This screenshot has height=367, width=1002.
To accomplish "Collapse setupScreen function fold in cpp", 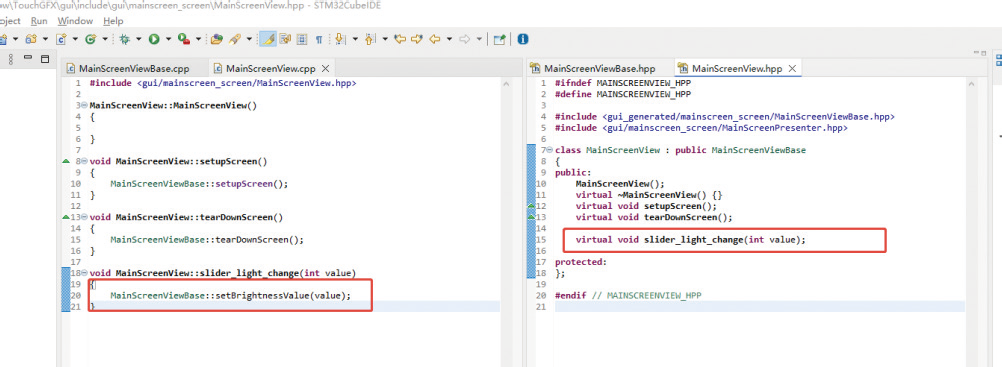I will [x=85, y=161].
